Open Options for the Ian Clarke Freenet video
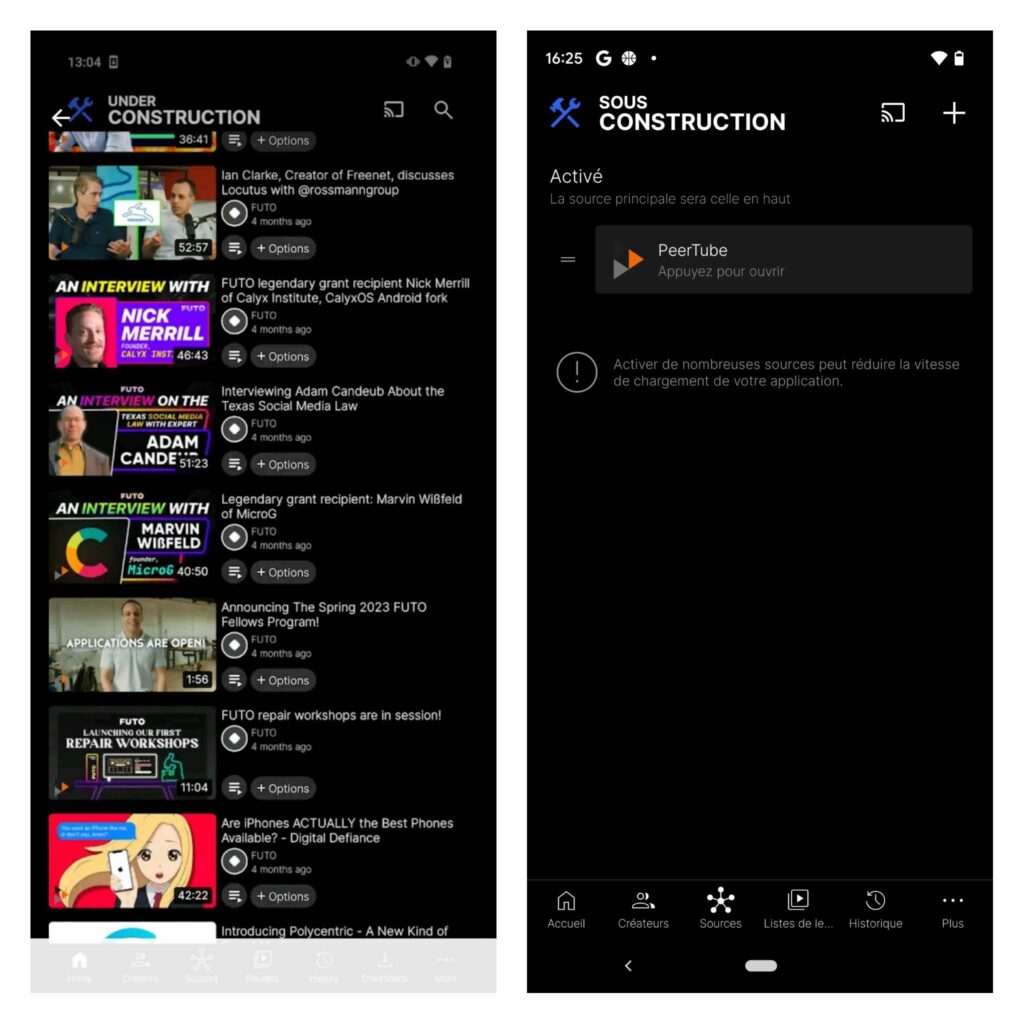The image size is (1024, 1024). pyautogui.click(x=283, y=248)
